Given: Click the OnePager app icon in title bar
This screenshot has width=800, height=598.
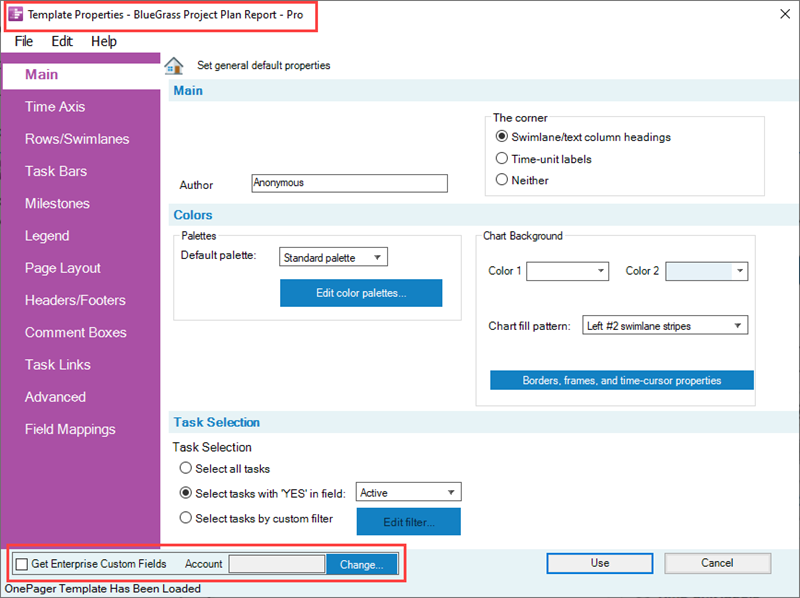Looking at the screenshot, I should (x=16, y=16).
